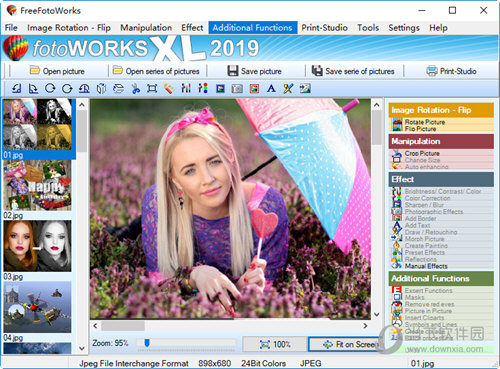This screenshot has width=500, height=369.
Task: Click Save serie of pictures button
Action: 353,71
